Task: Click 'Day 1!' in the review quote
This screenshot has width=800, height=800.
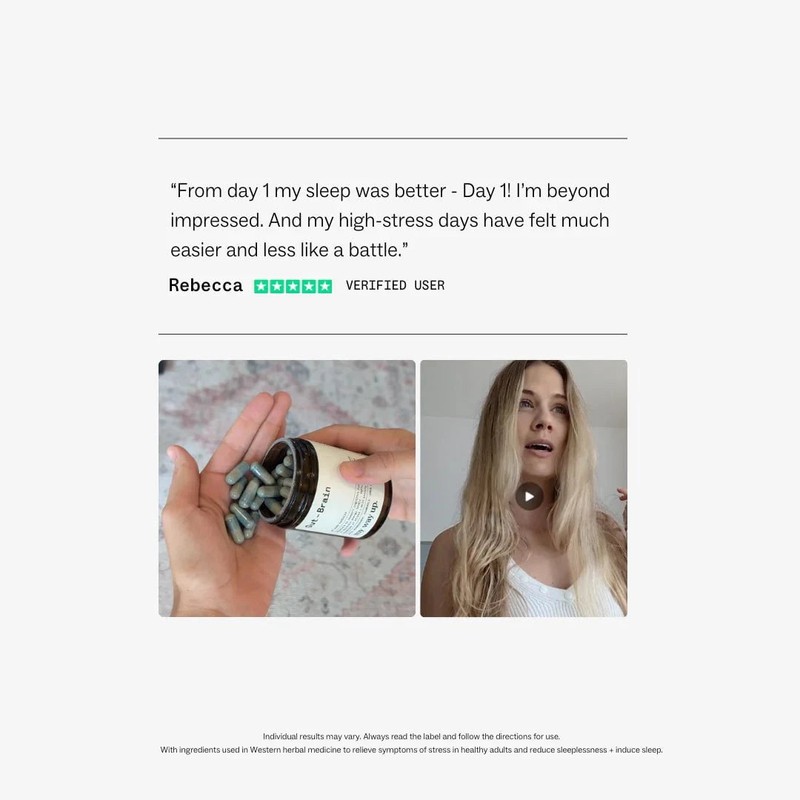Action: click(486, 191)
